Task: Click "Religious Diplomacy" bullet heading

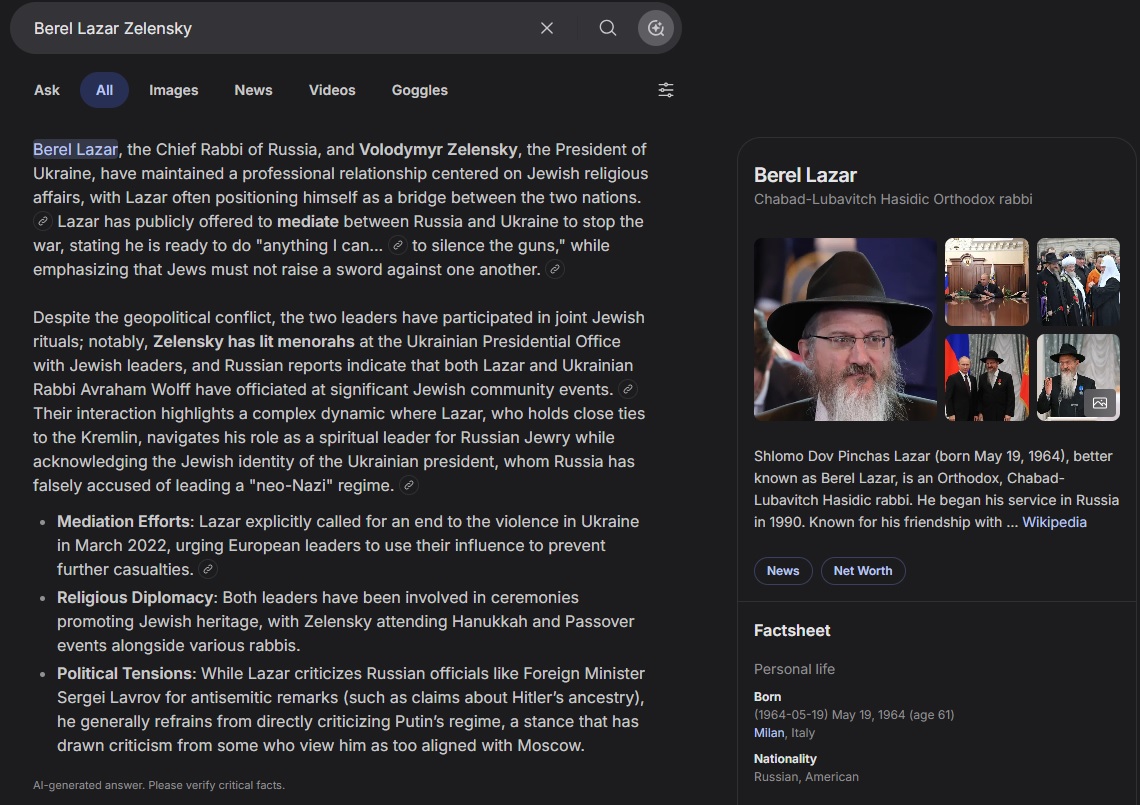Action: coord(137,598)
